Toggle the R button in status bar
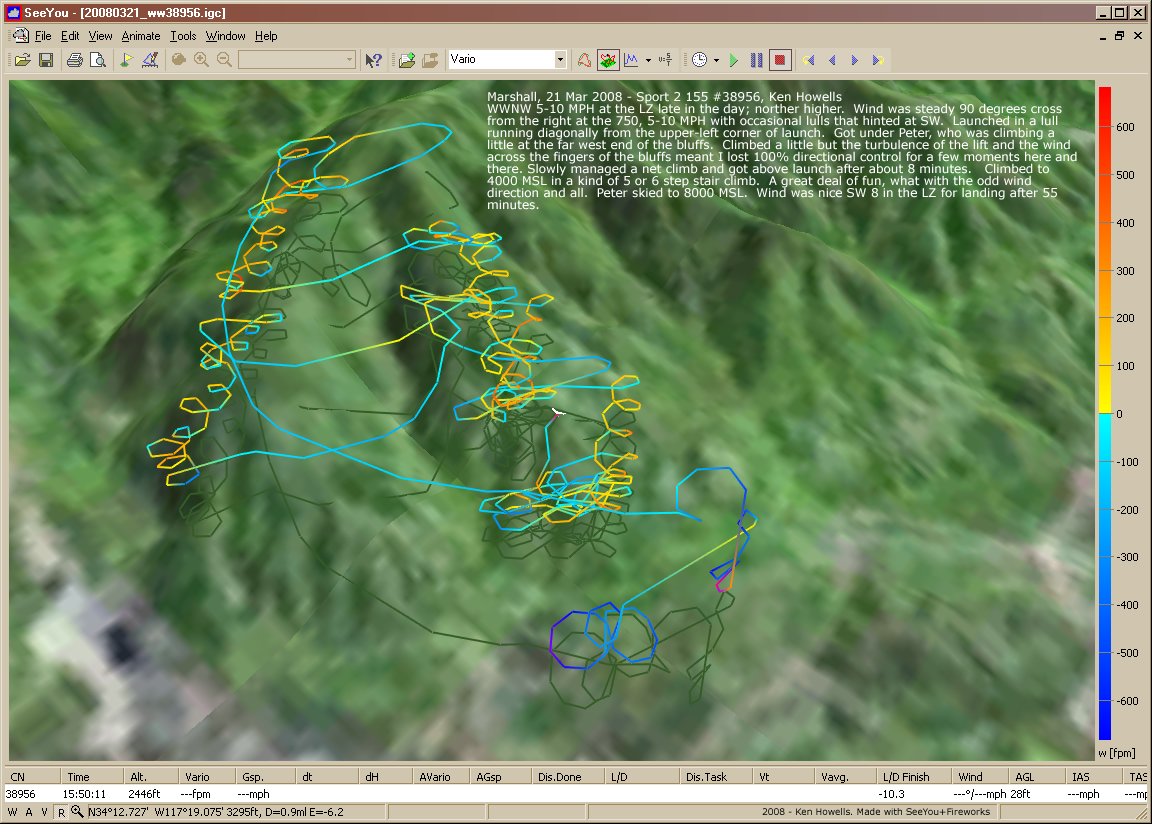The height and width of the screenshot is (840, 1152). (x=61, y=812)
